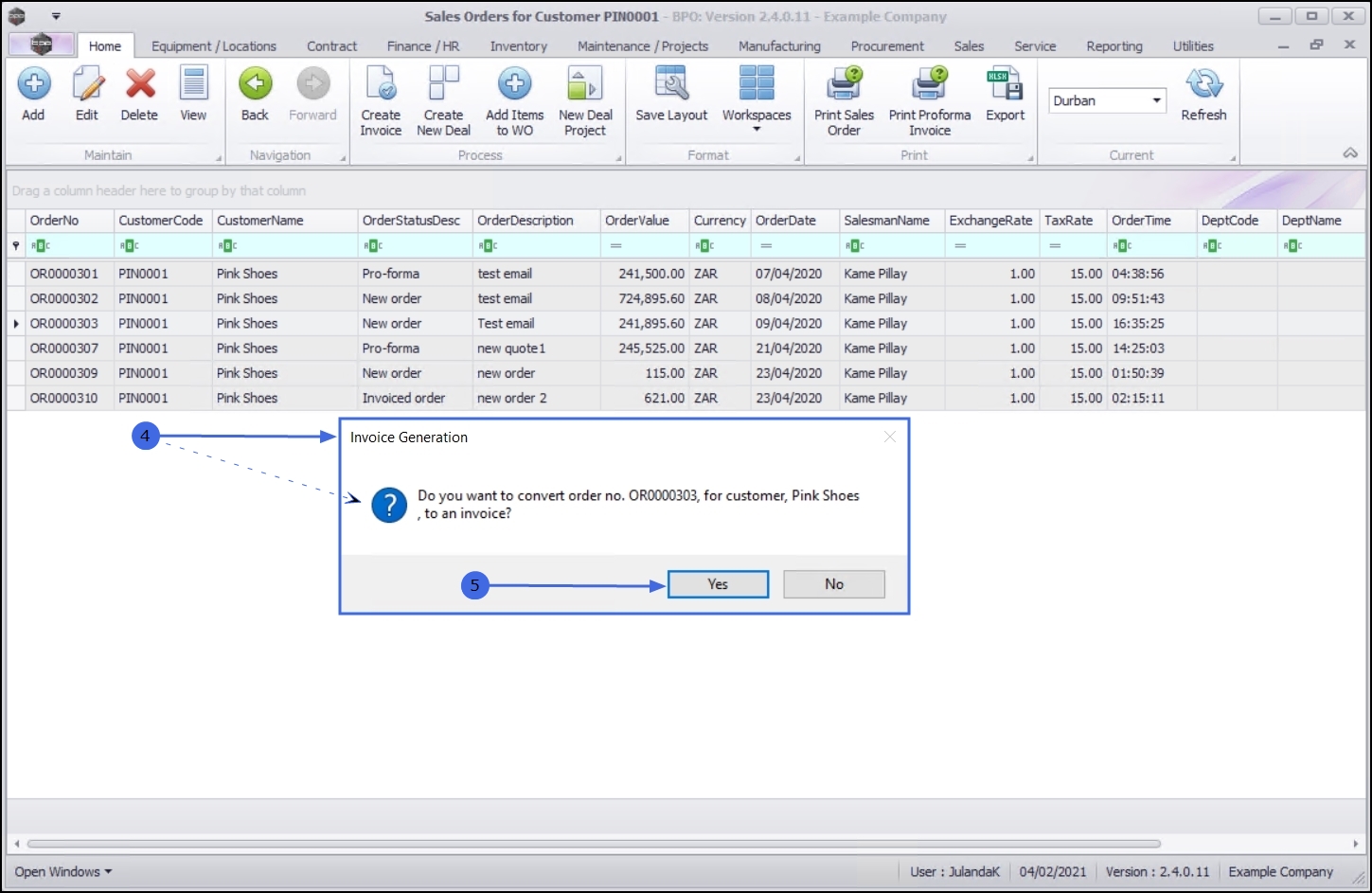This screenshot has height=893, width=1372.
Task: Select order row OR0000302
Action: [686, 298]
